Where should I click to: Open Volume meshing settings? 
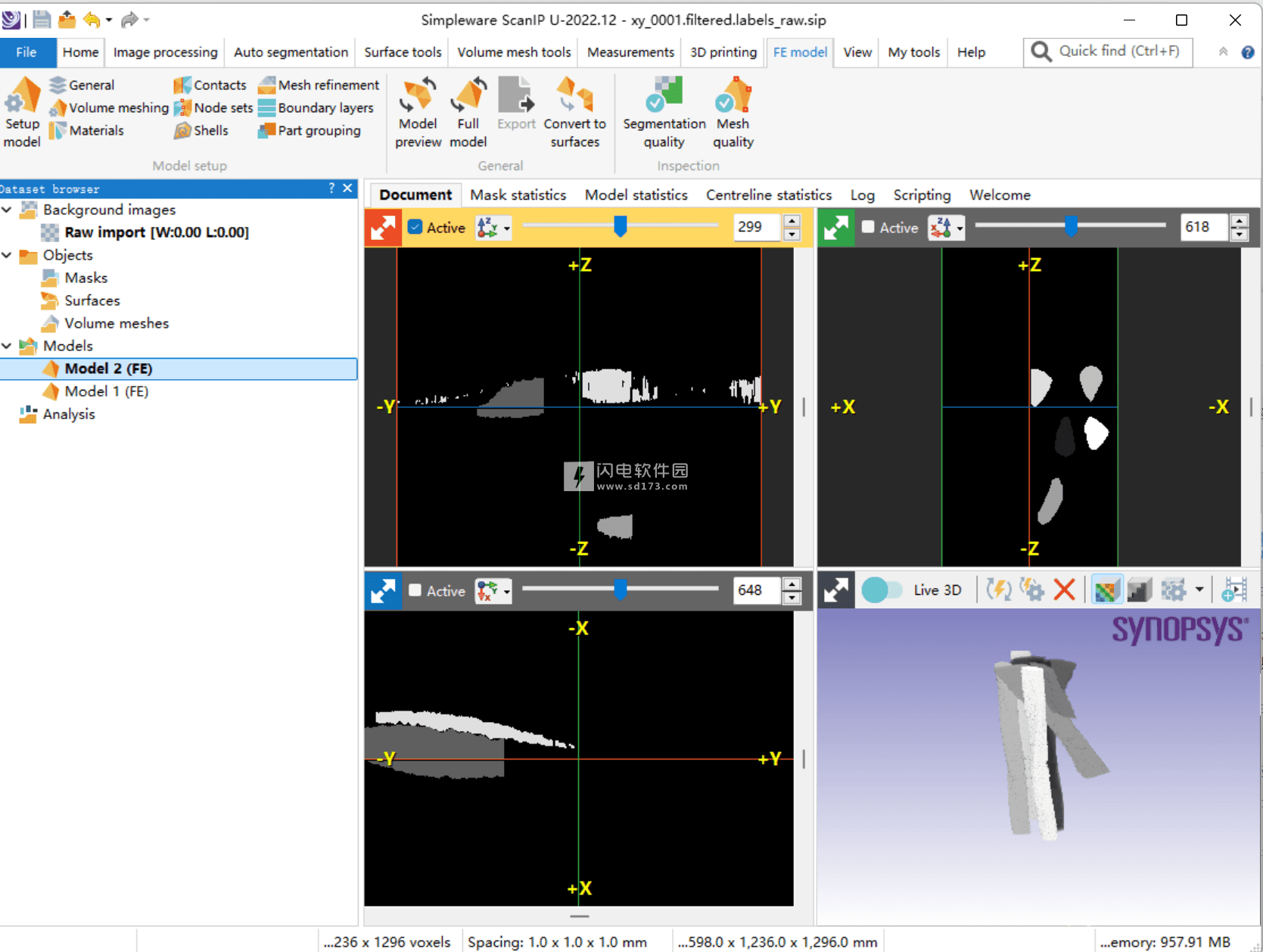pos(109,107)
